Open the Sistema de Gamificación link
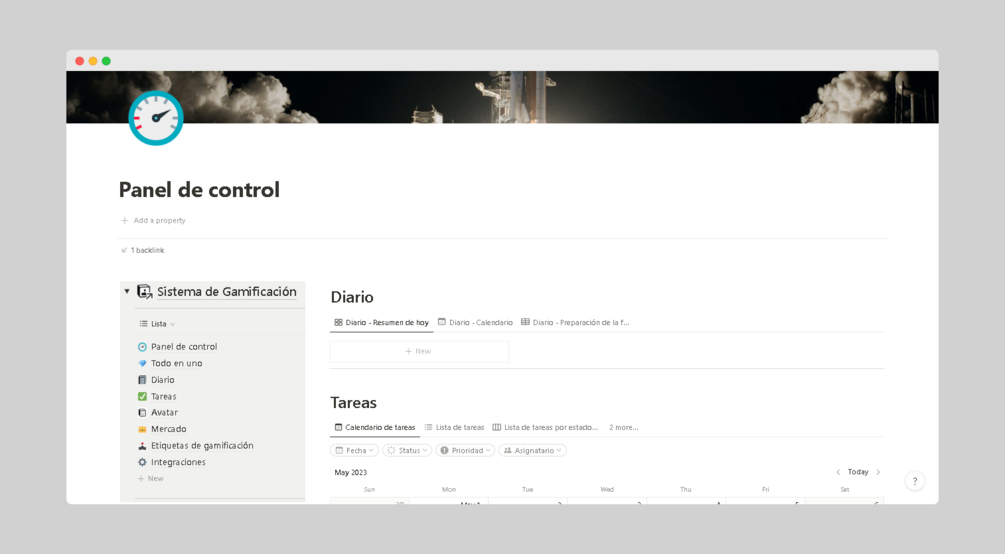1005x554 pixels. (x=227, y=292)
